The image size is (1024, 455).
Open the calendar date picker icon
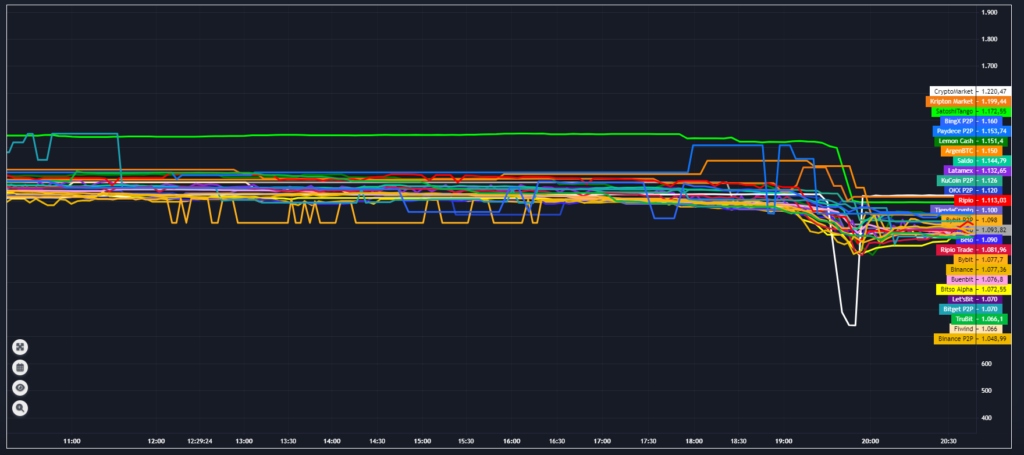coord(20,367)
